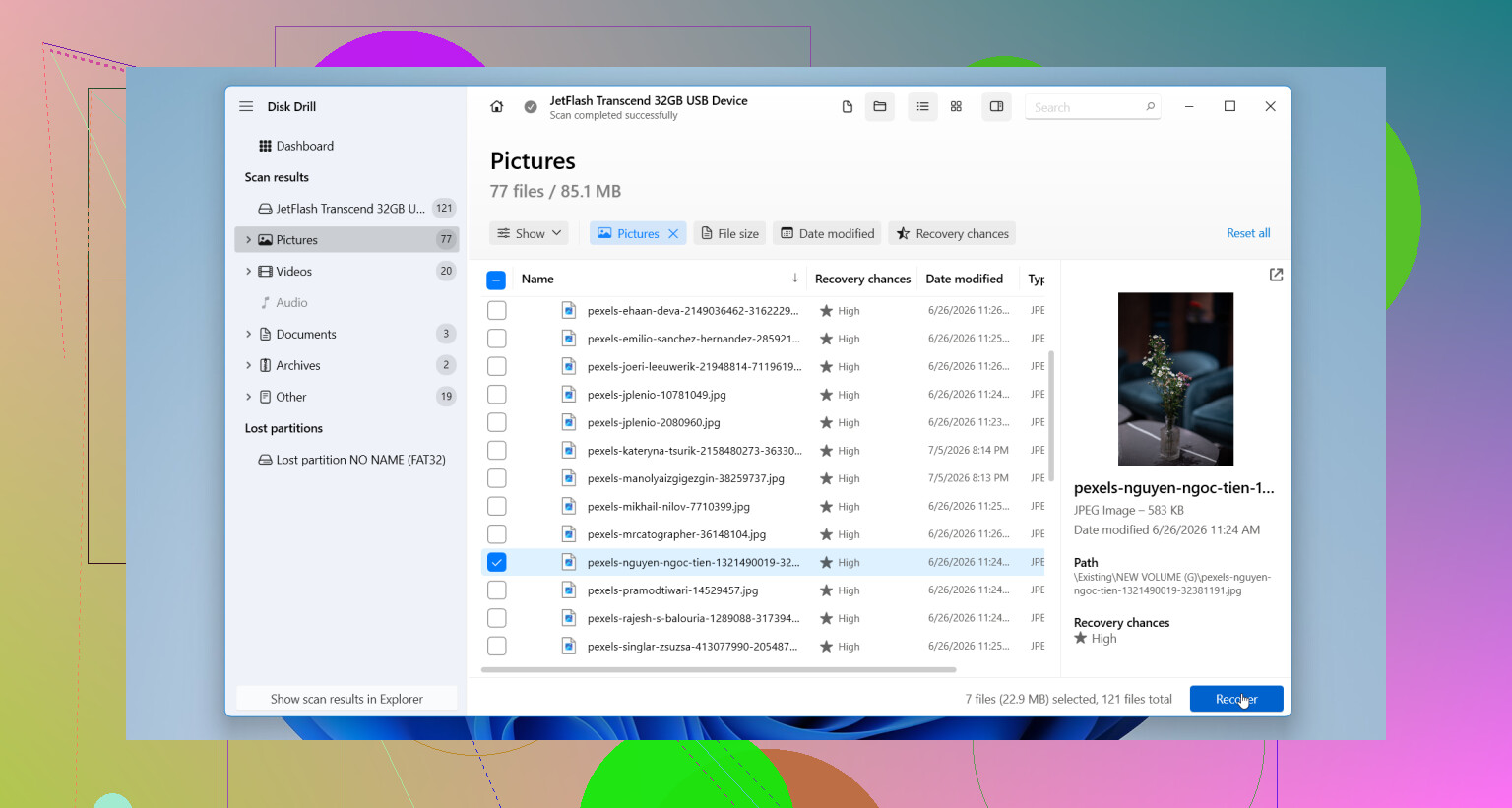The image size is (1512, 808).
Task: Remove the Pictures filter with its X
Action: click(x=673, y=233)
